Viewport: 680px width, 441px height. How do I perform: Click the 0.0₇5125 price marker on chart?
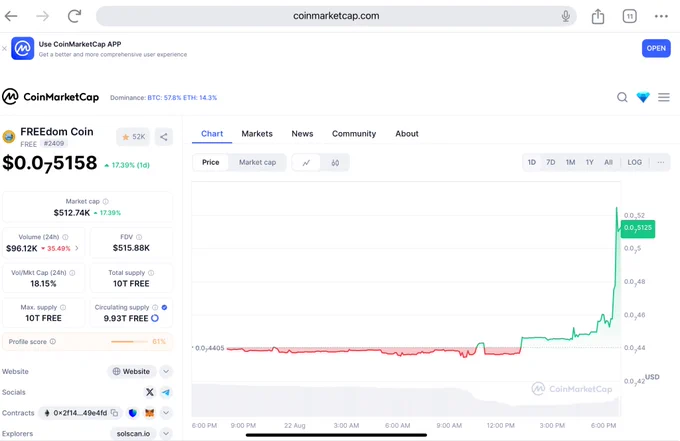click(x=638, y=228)
